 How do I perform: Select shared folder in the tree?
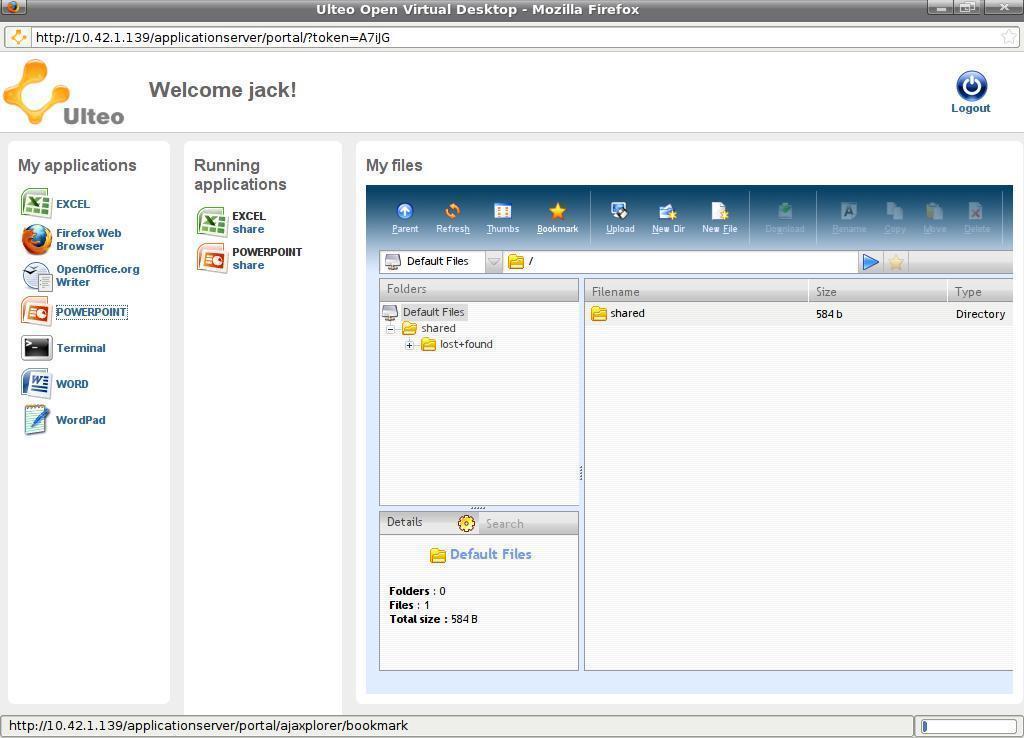[438, 328]
